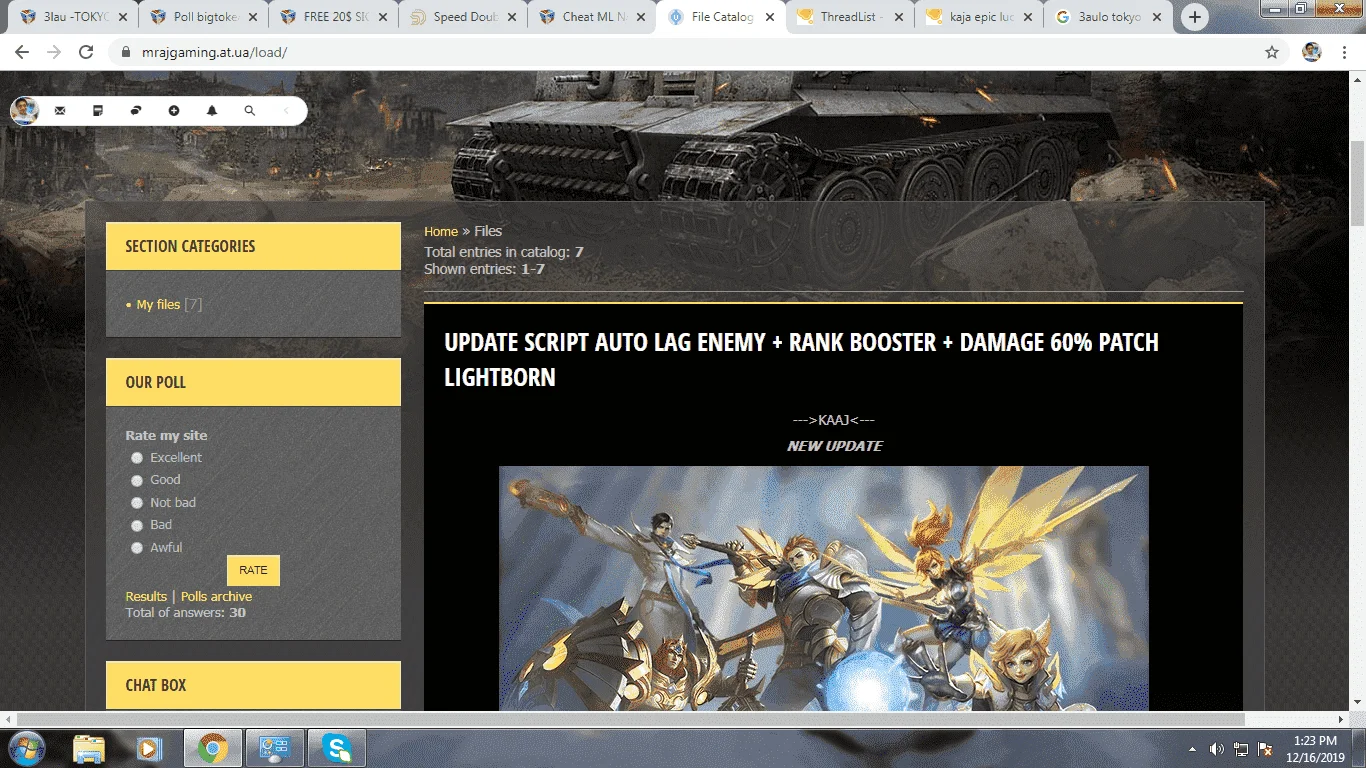Open the taskbar clock showing 1:23 PM

pyautogui.click(x=1315, y=748)
